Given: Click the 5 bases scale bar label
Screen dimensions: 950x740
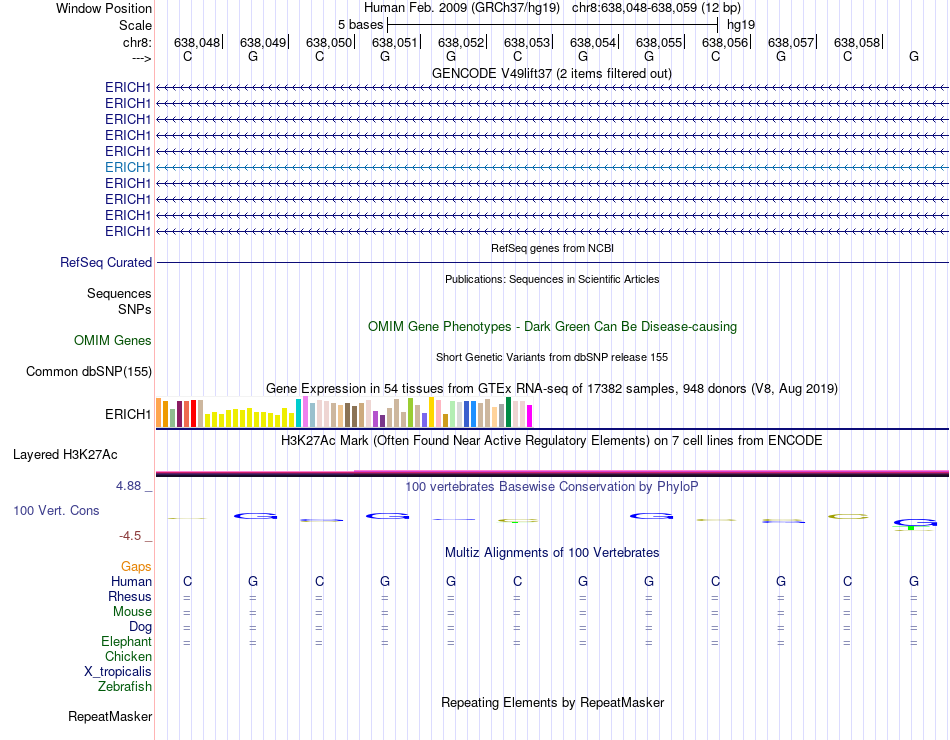Looking at the screenshot, I should (x=360, y=25).
